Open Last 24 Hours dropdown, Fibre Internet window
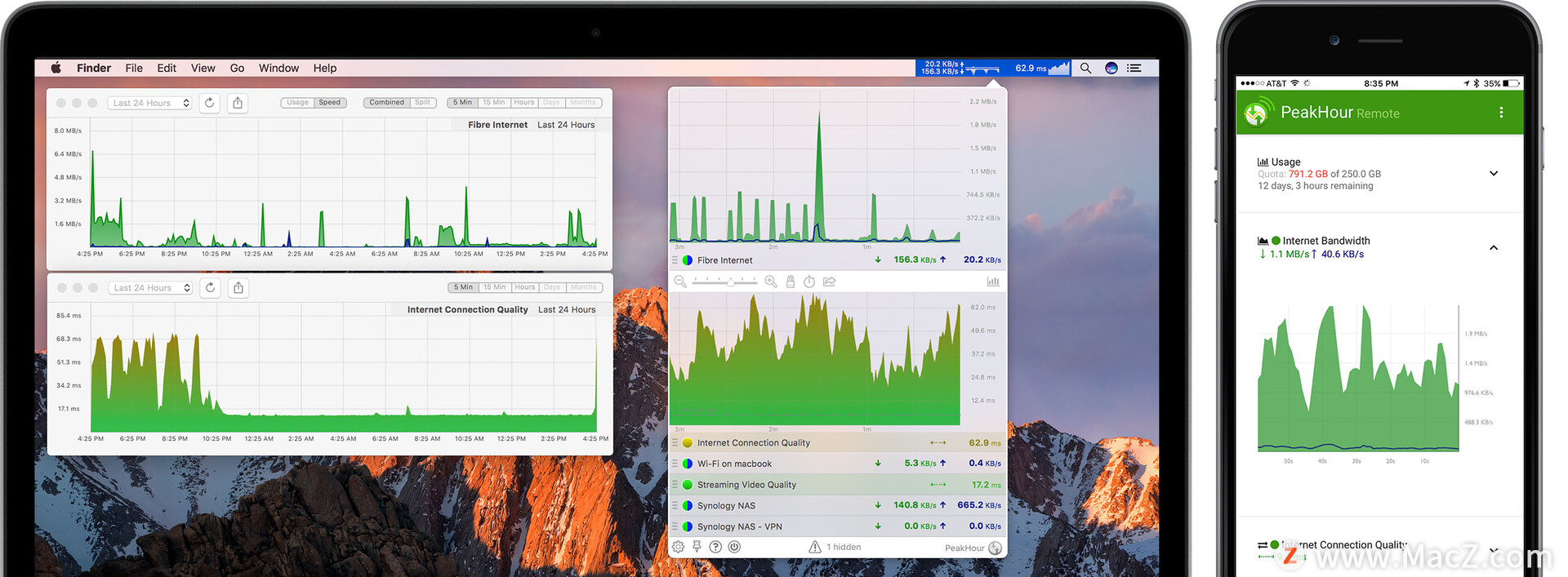Image resolution: width=1568 pixels, height=577 pixels. pos(150,103)
